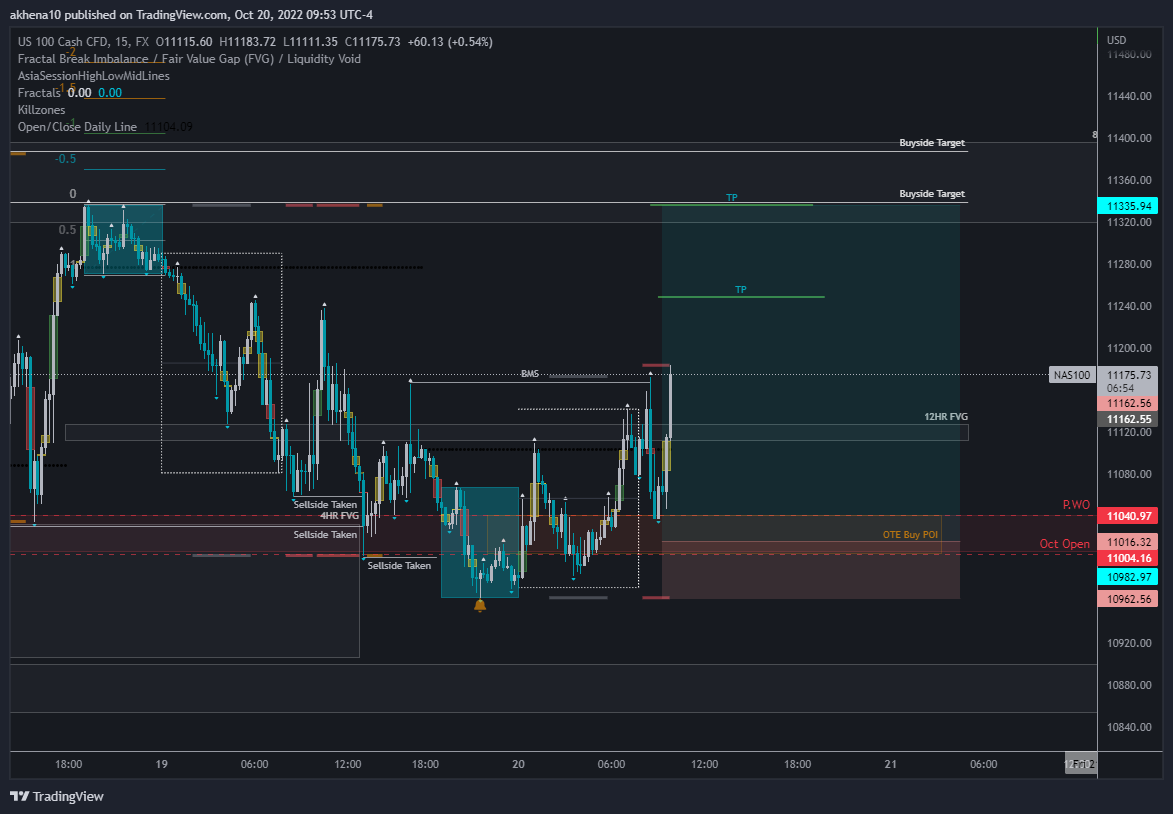The height and width of the screenshot is (814, 1173).
Task: Select the 11080.00 price axis label
Action: point(1129,474)
